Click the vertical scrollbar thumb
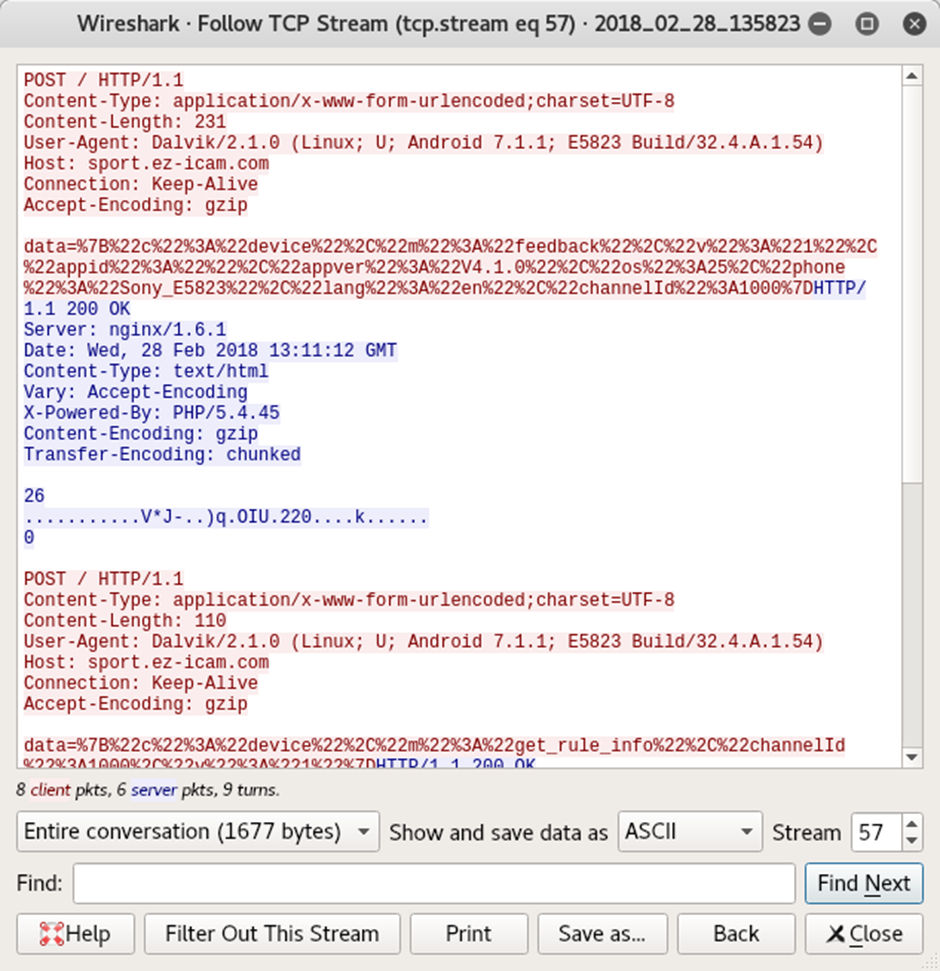This screenshot has height=971, width=940. point(912,284)
